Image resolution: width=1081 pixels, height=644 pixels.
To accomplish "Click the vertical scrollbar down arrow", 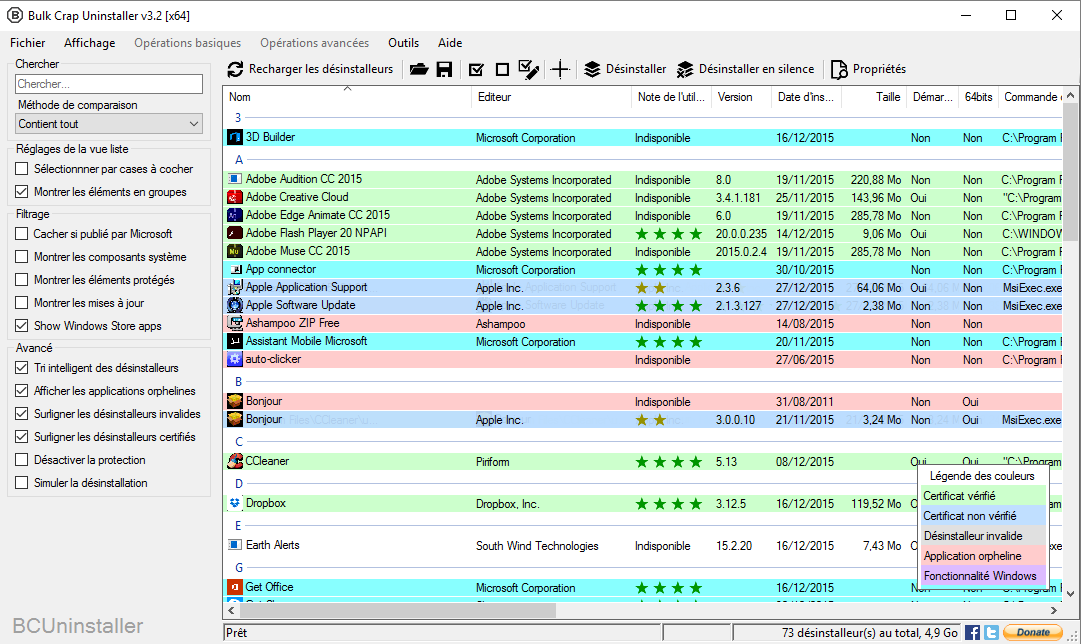I will point(1070,593).
